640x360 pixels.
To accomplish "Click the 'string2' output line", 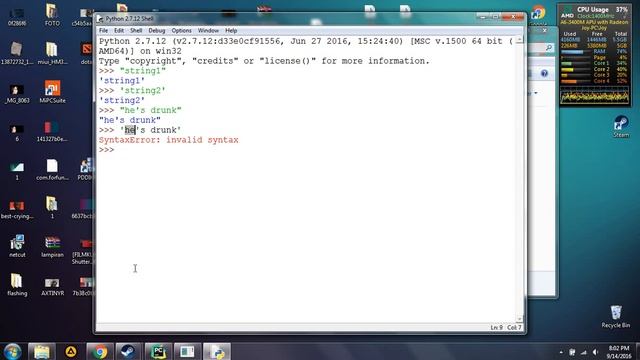I will coord(122,100).
